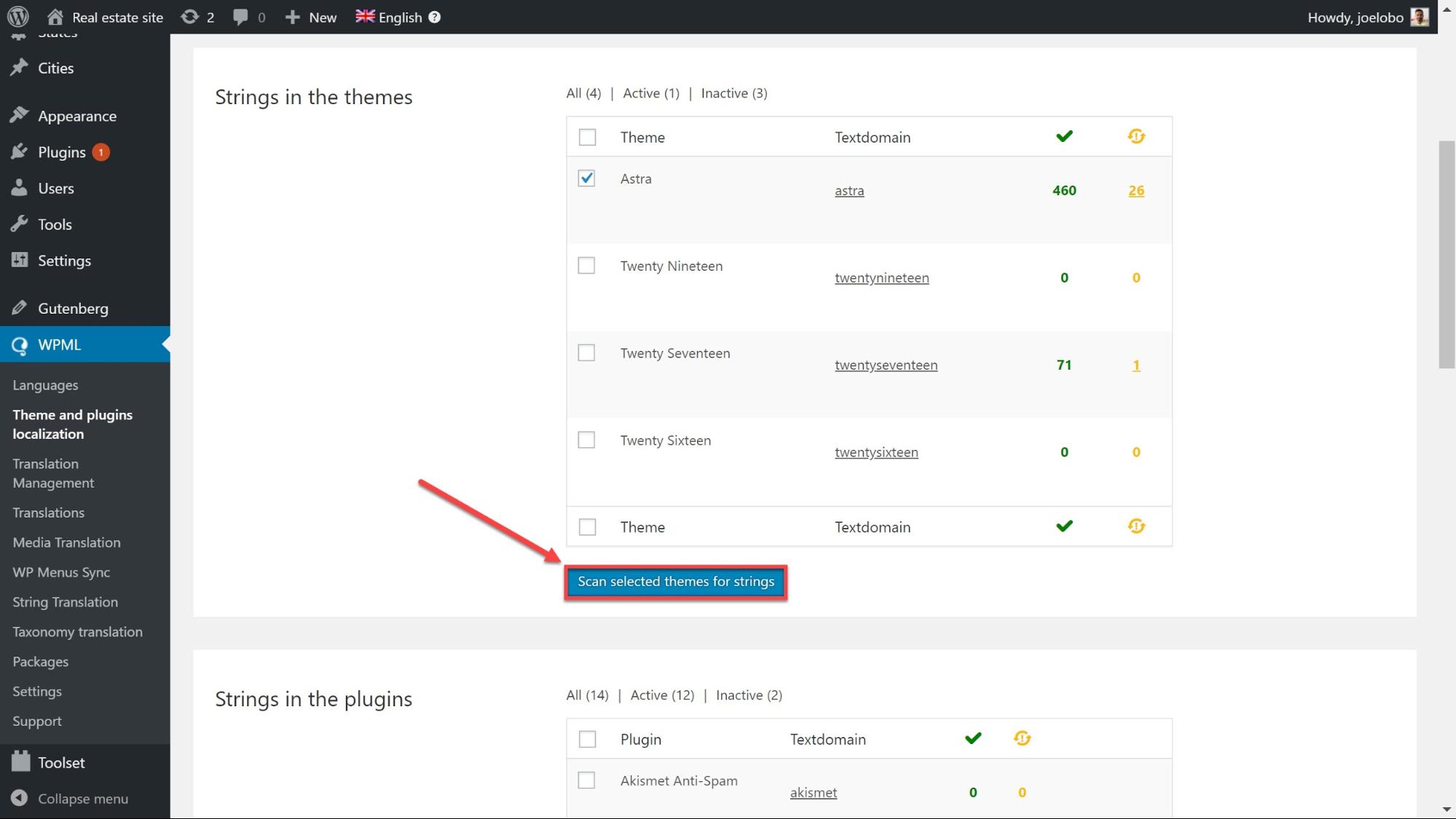Screen dimensions: 1456x819
Task: Click the Collapse menu arrow icon
Action: 20,799
